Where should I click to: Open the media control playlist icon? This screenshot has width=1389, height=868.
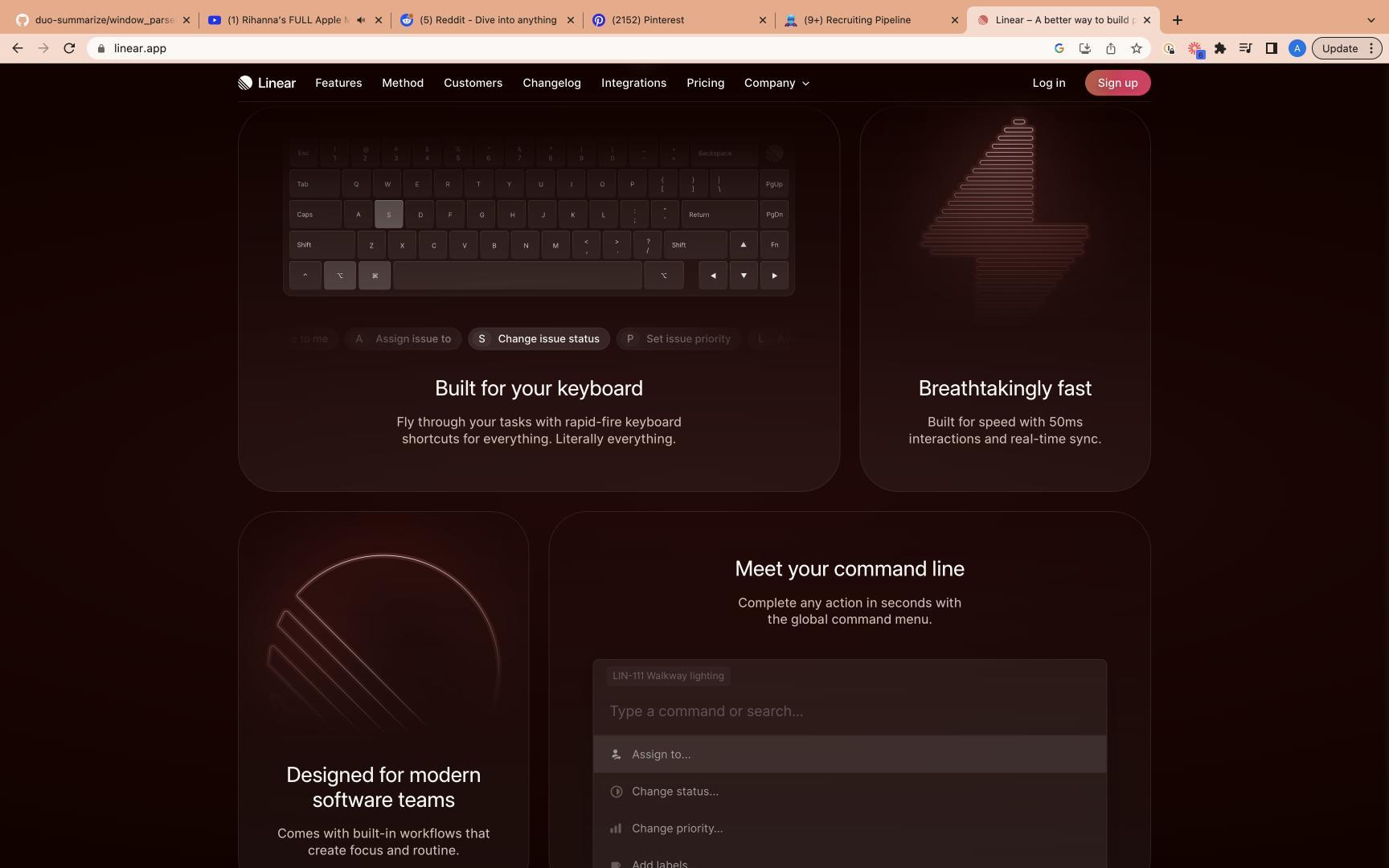1245,48
